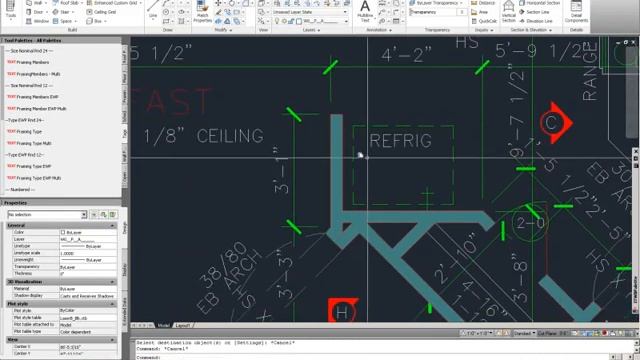Open the Design tab in Properties

pos(124,227)
